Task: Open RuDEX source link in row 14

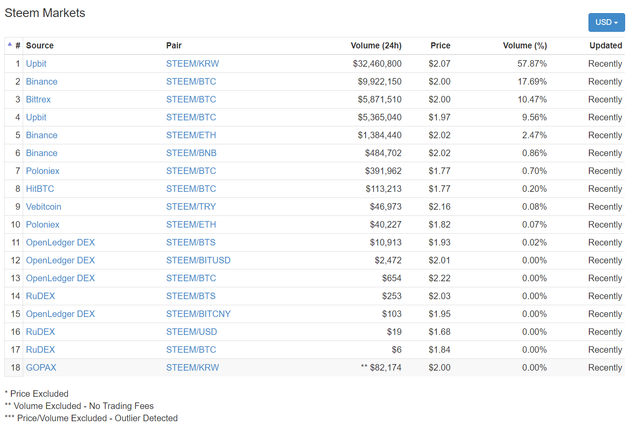Action: [40, 296]
